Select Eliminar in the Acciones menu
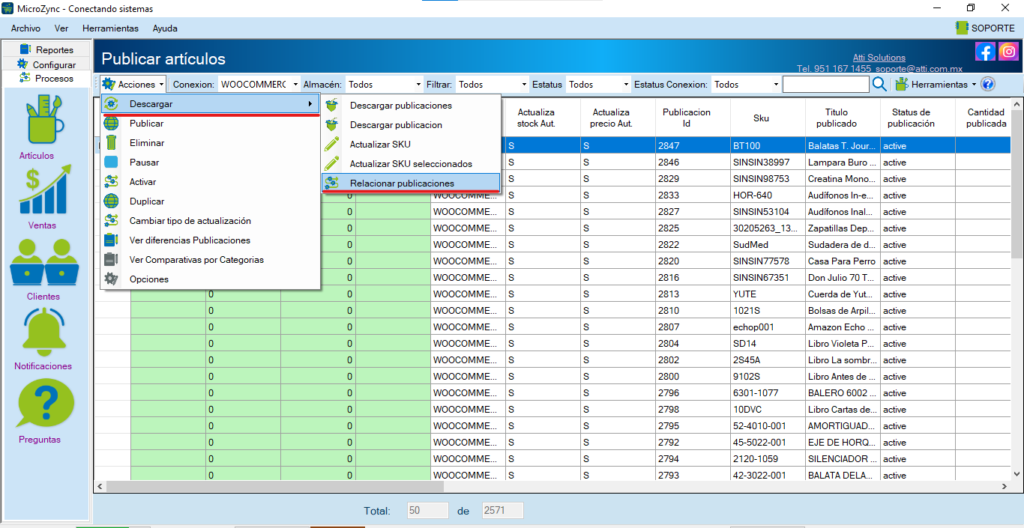This screenshot has height=528, width=1024. (210, 142)
